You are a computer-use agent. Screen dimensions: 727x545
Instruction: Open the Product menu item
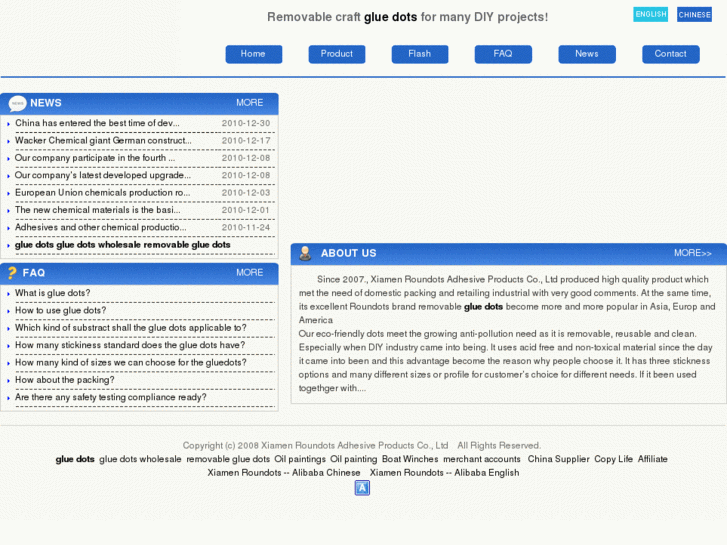pos(337,54)
